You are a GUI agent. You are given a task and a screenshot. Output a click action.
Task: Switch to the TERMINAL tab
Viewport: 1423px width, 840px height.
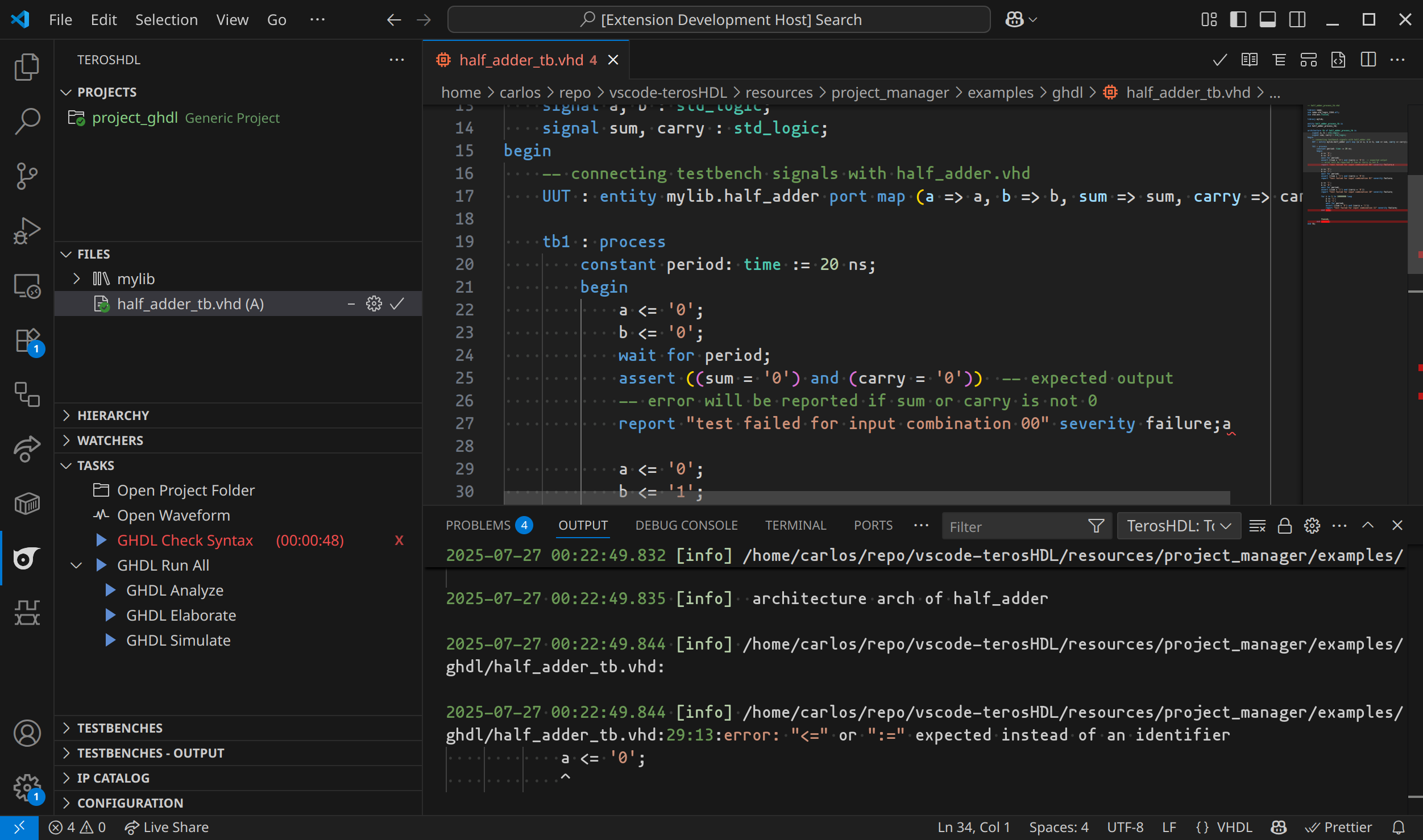pos(795,525)
